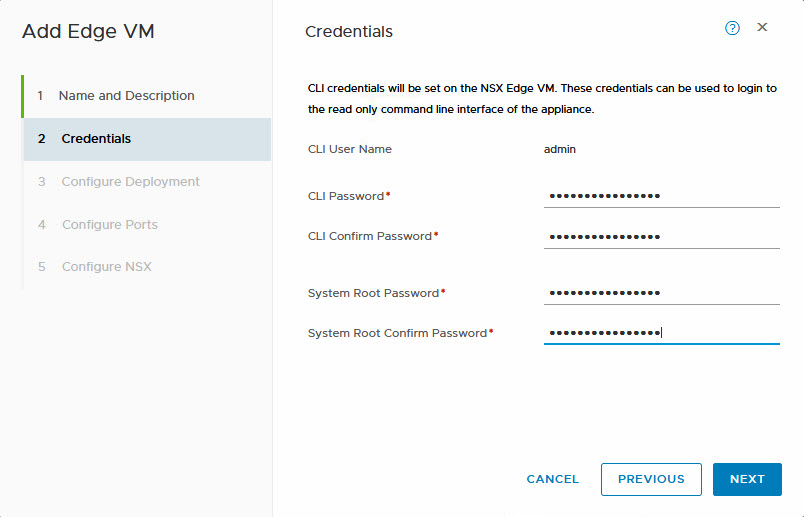The height and width of the screenshot is (517, 804).
Task: Select the Credentials wizard step
Action: pos(96,139)
